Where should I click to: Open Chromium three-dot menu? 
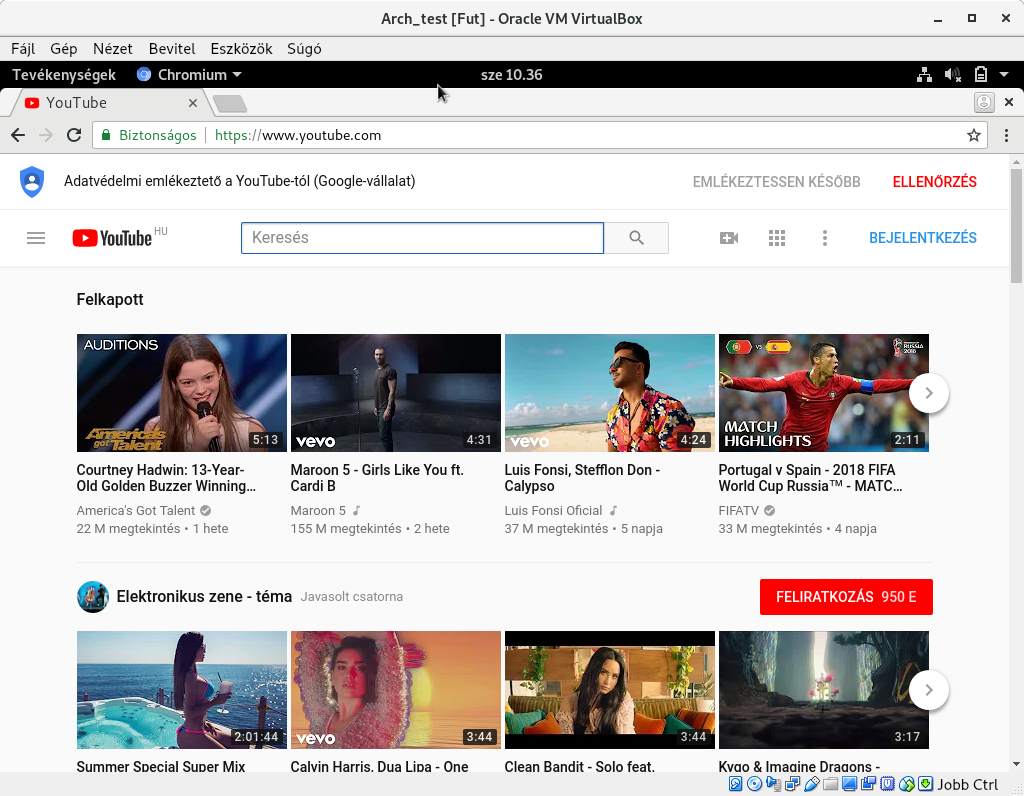pyautogui.click(x=1006, y=135)
